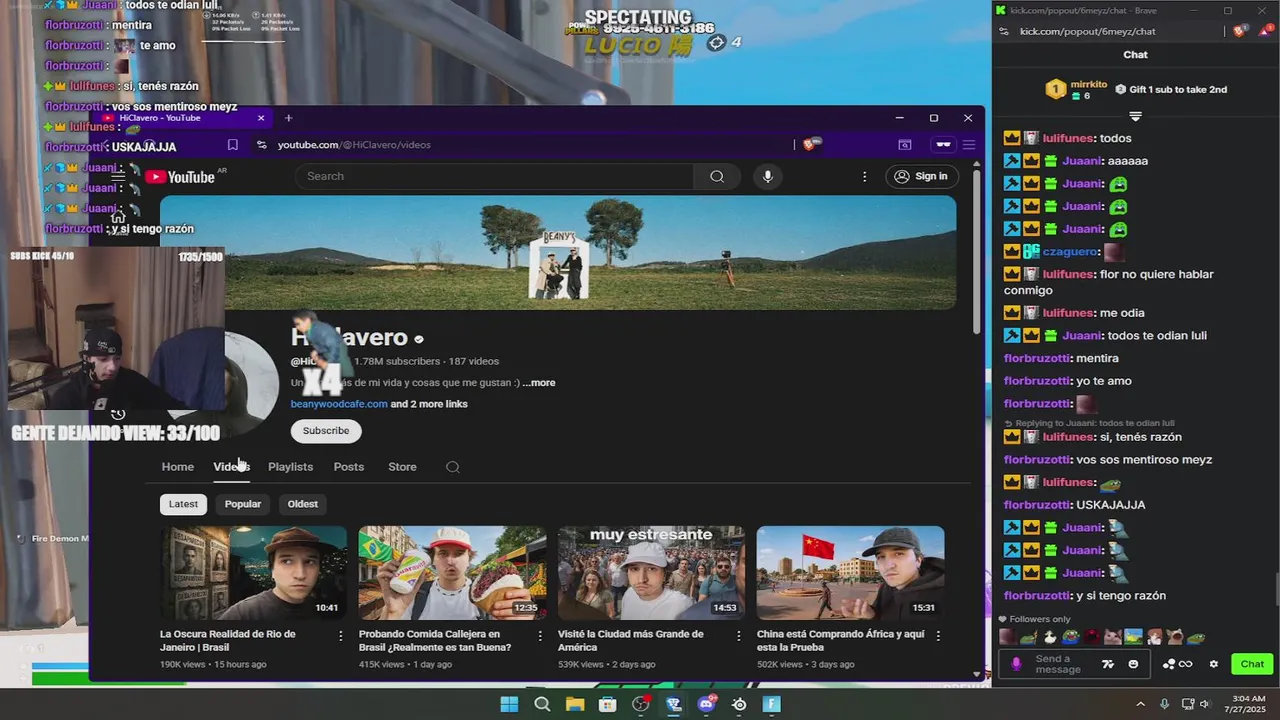Activate YouTube voice search microphone
Viewport: 1280px width, 720px height.
click(x=767, y=176)
